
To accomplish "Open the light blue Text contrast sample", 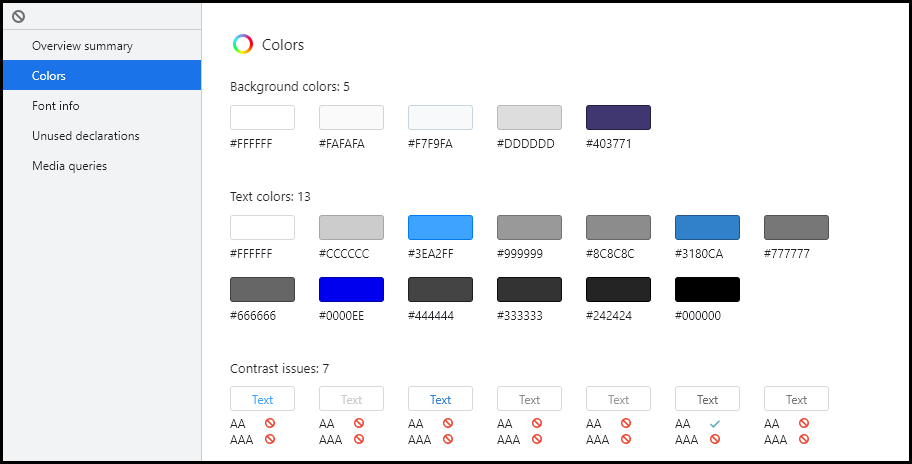I will (262, 399).
